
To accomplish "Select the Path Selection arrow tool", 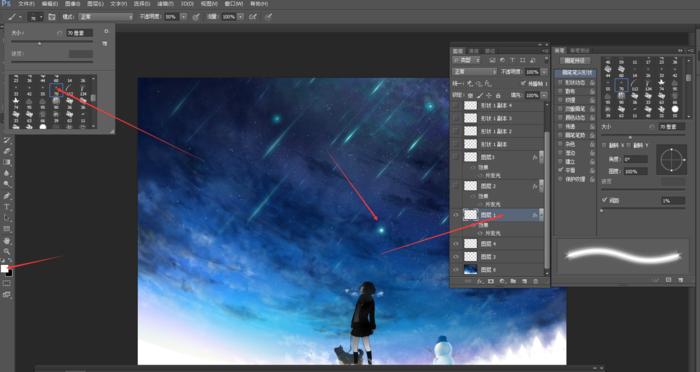I will pyautogui.click(x=7, y=218).
